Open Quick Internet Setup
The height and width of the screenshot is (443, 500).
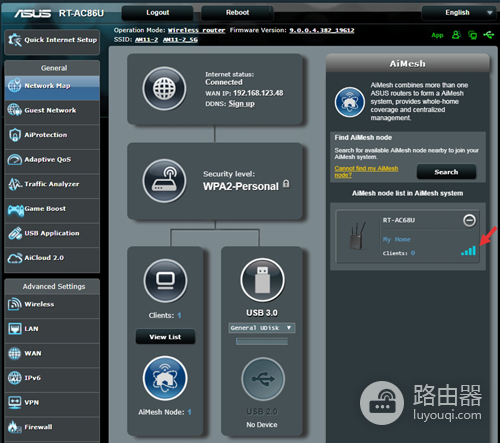click(x=52, y=41)
